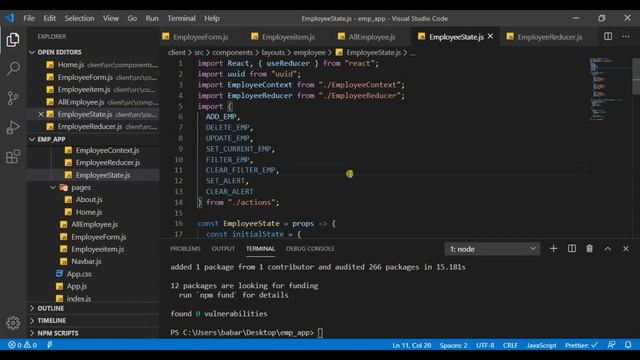Open Home.js from Open Editors list

click(x=93, y=64)
